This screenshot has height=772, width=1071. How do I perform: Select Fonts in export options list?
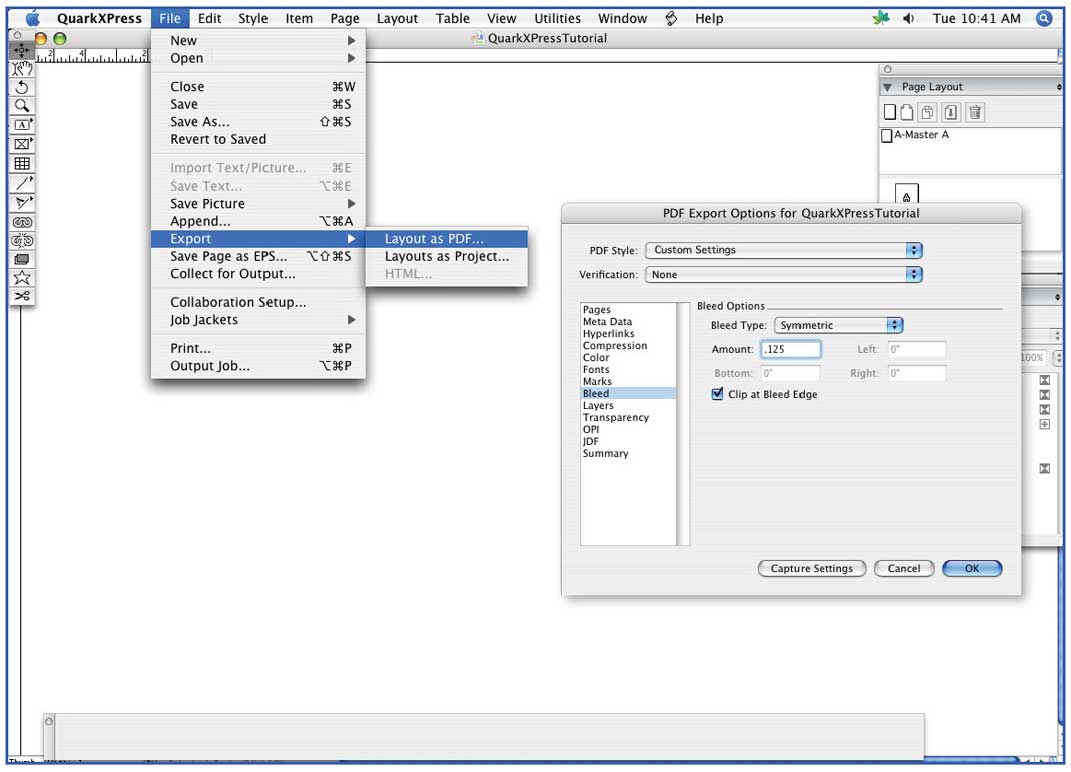click(628, 369)
